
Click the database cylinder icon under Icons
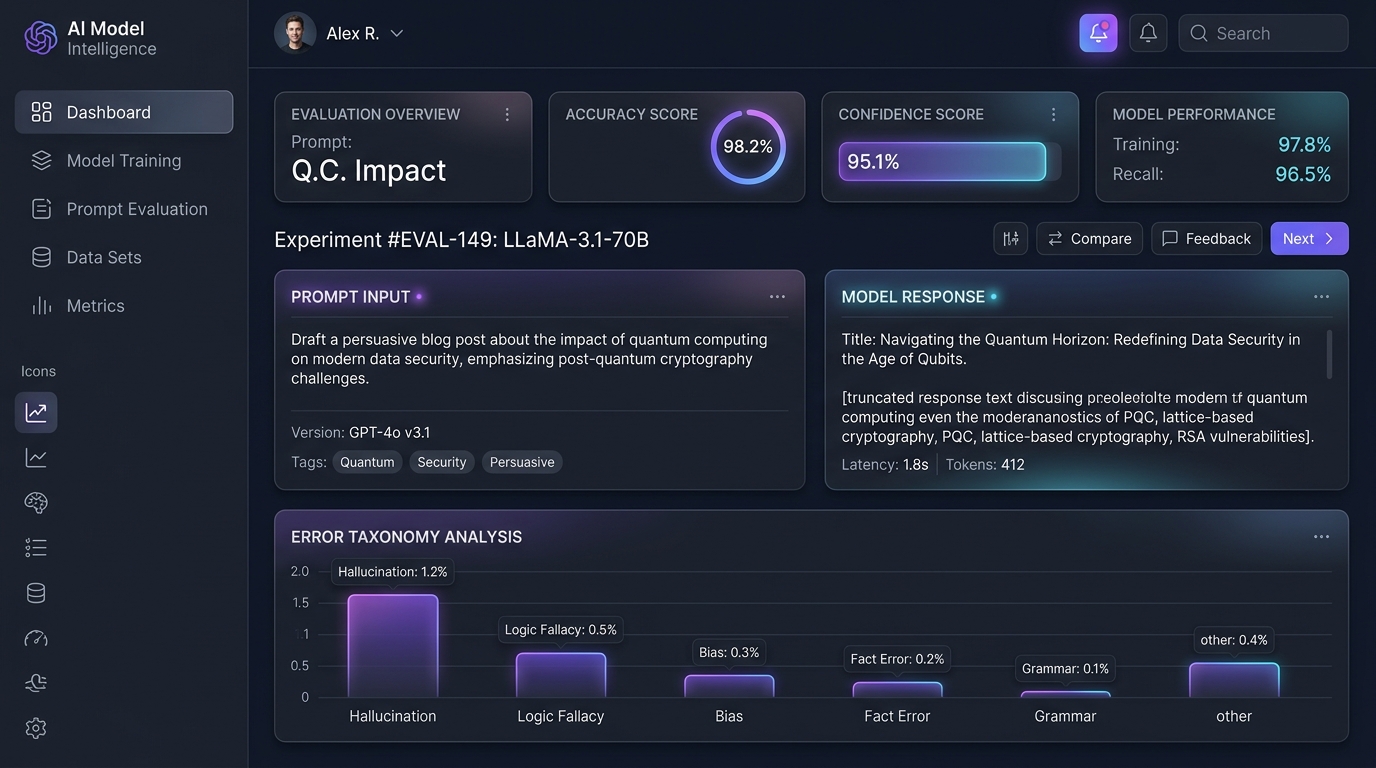coord(36,593)
